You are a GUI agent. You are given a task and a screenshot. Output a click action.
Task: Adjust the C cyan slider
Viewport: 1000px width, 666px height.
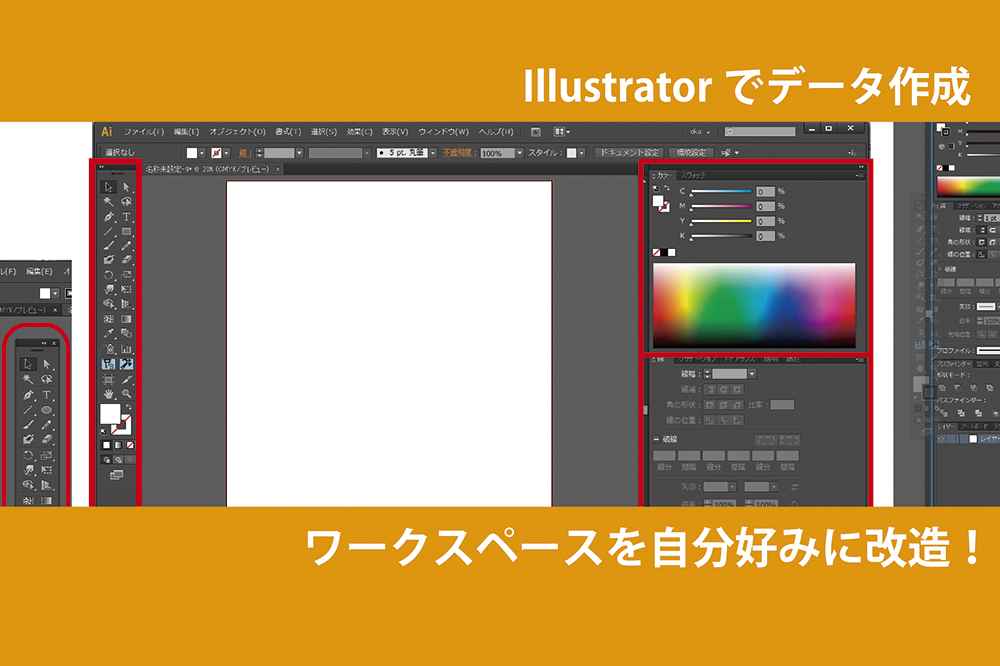click(x=721, y=191)
